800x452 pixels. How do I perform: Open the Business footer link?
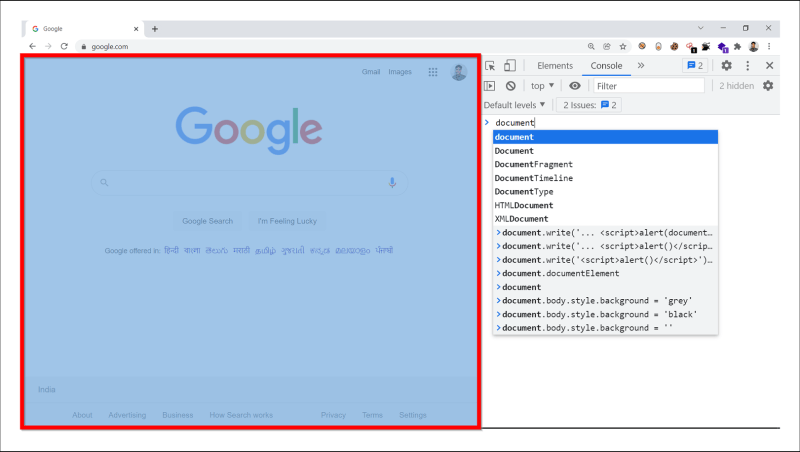point(178,415)
